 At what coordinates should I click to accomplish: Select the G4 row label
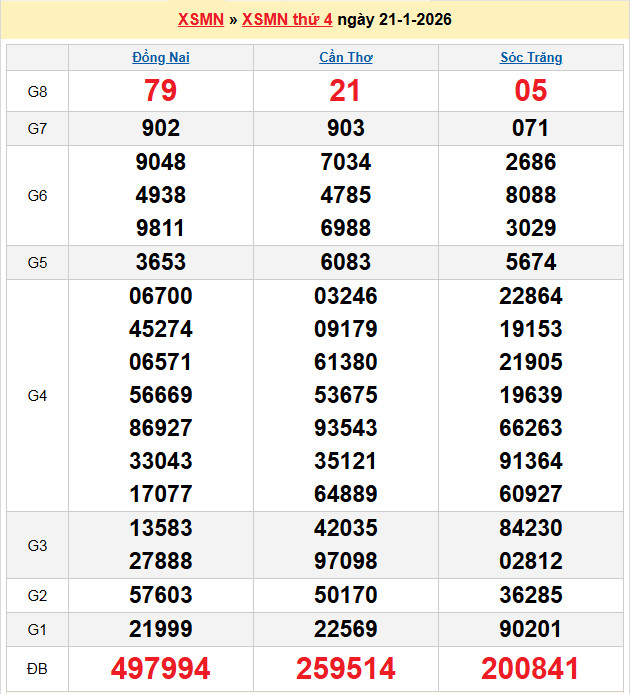point(37,396)
